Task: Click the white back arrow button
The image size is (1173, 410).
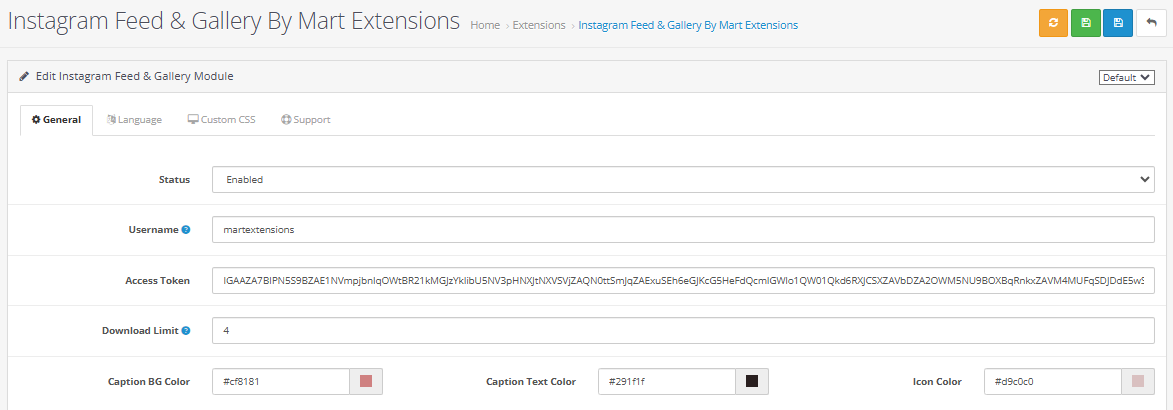Action: tap(1150, 23)
